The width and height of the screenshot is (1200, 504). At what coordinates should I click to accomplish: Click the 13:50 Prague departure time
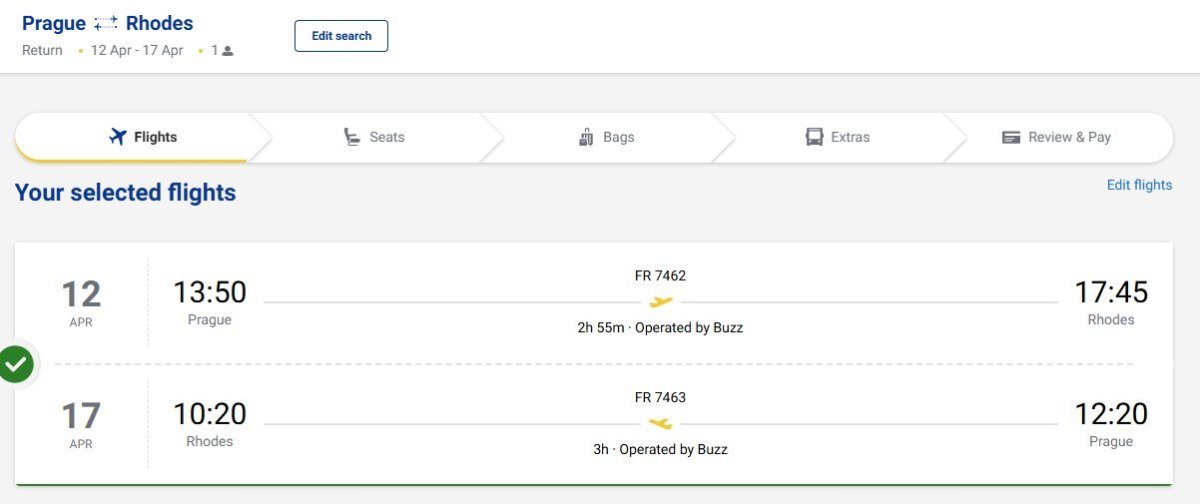[209, 292]
